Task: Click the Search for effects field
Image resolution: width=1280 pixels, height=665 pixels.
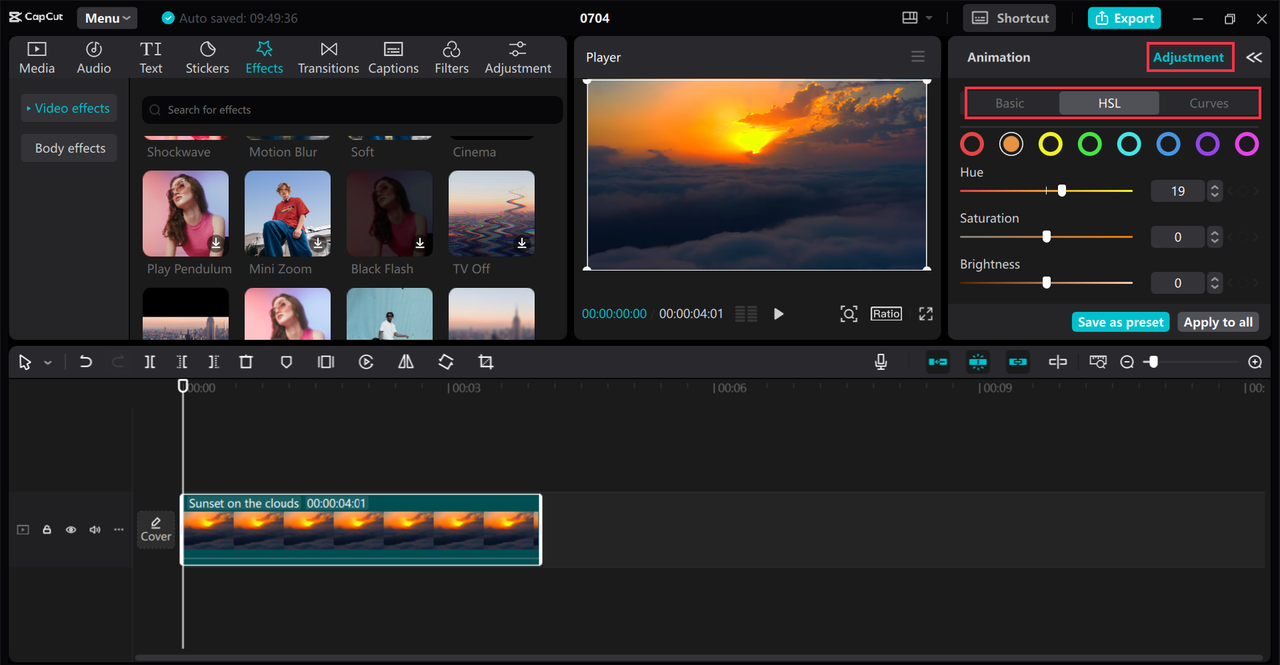Action: 352,110
